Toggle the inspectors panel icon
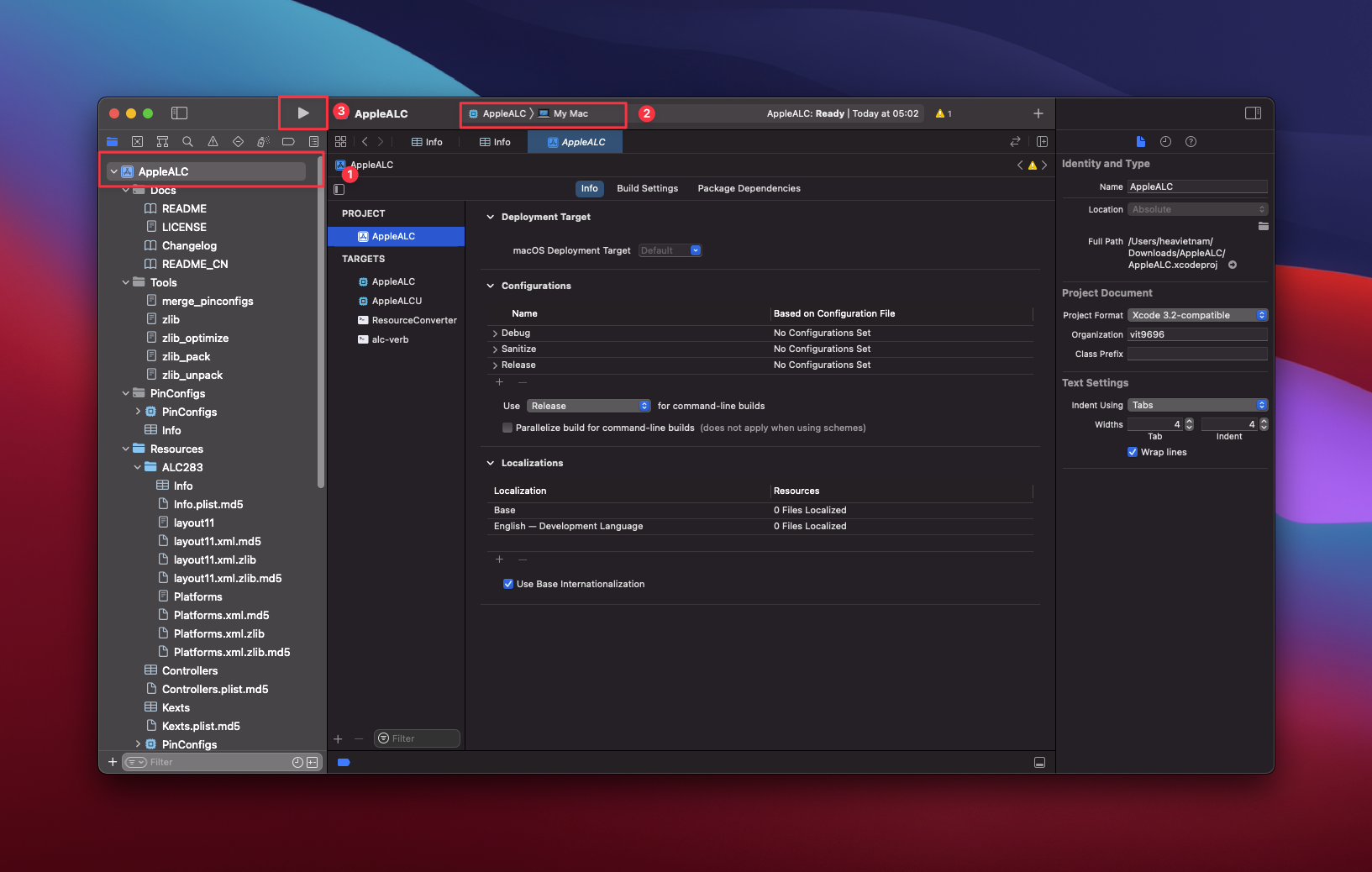 [x=1253, y=113]
